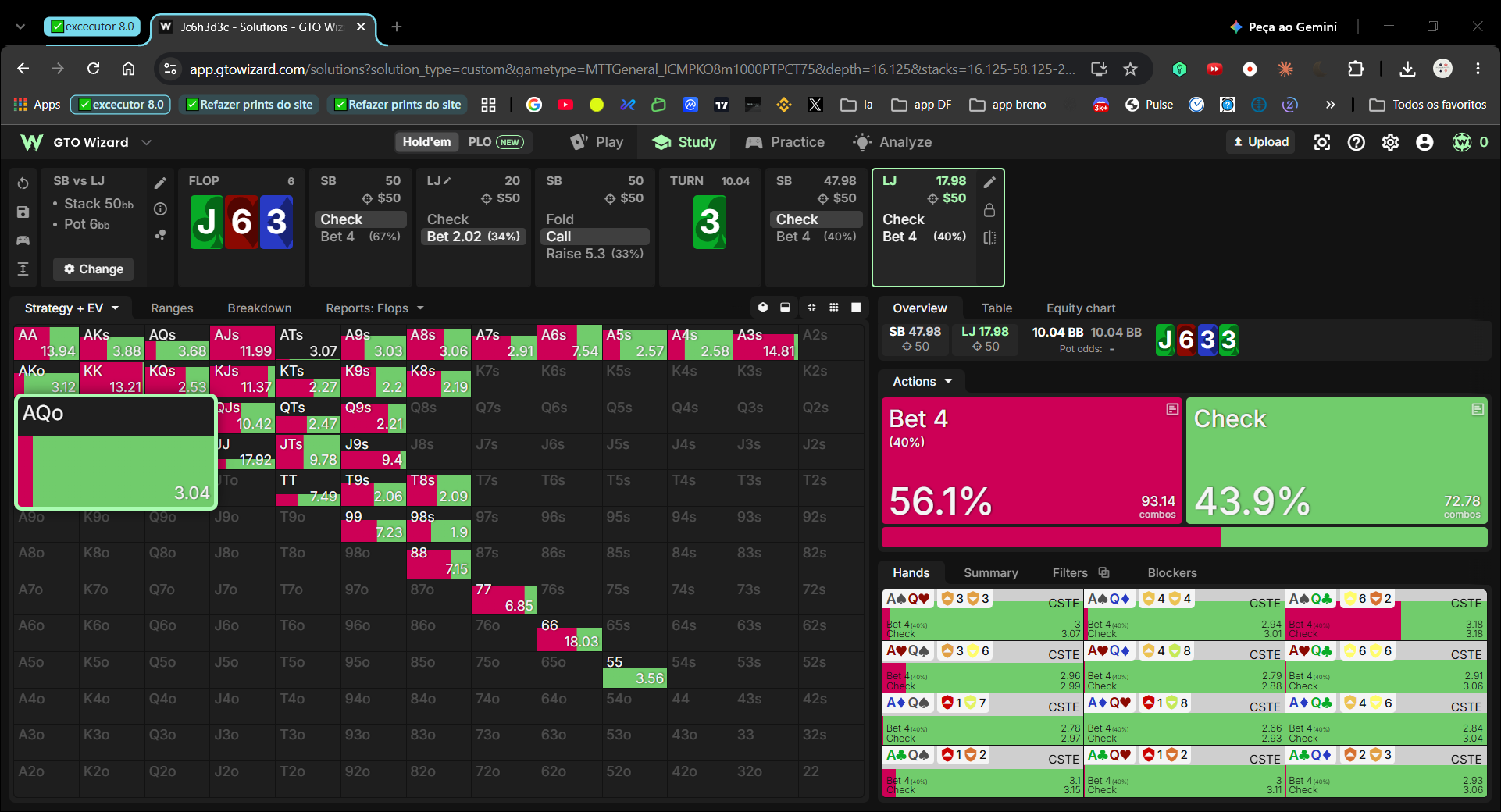This screenshot has height=812, width=1501.
Task: Open the info icon in the spot panel
Action: [x=160, y=208]
